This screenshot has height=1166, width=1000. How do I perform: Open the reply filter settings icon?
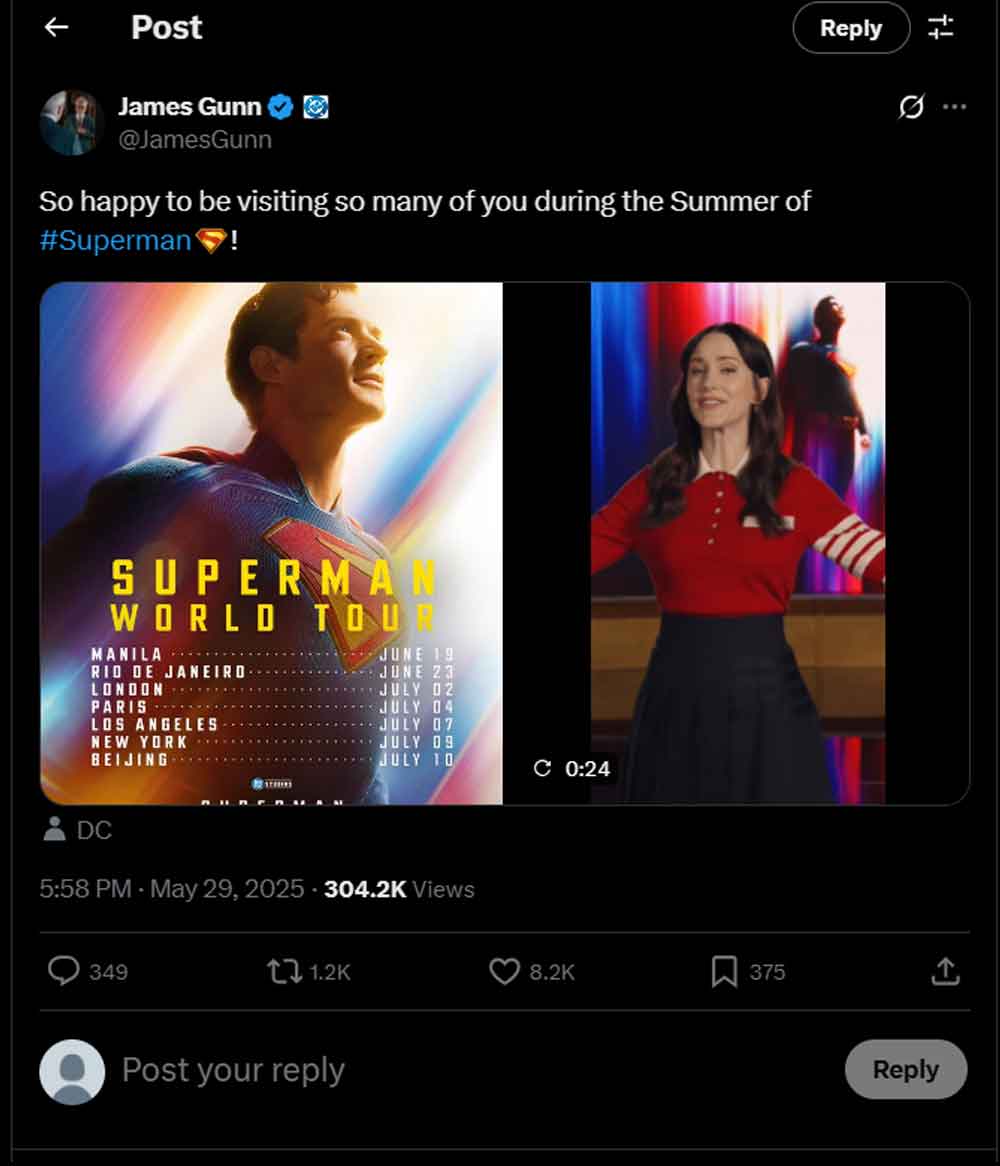(940, 28)
